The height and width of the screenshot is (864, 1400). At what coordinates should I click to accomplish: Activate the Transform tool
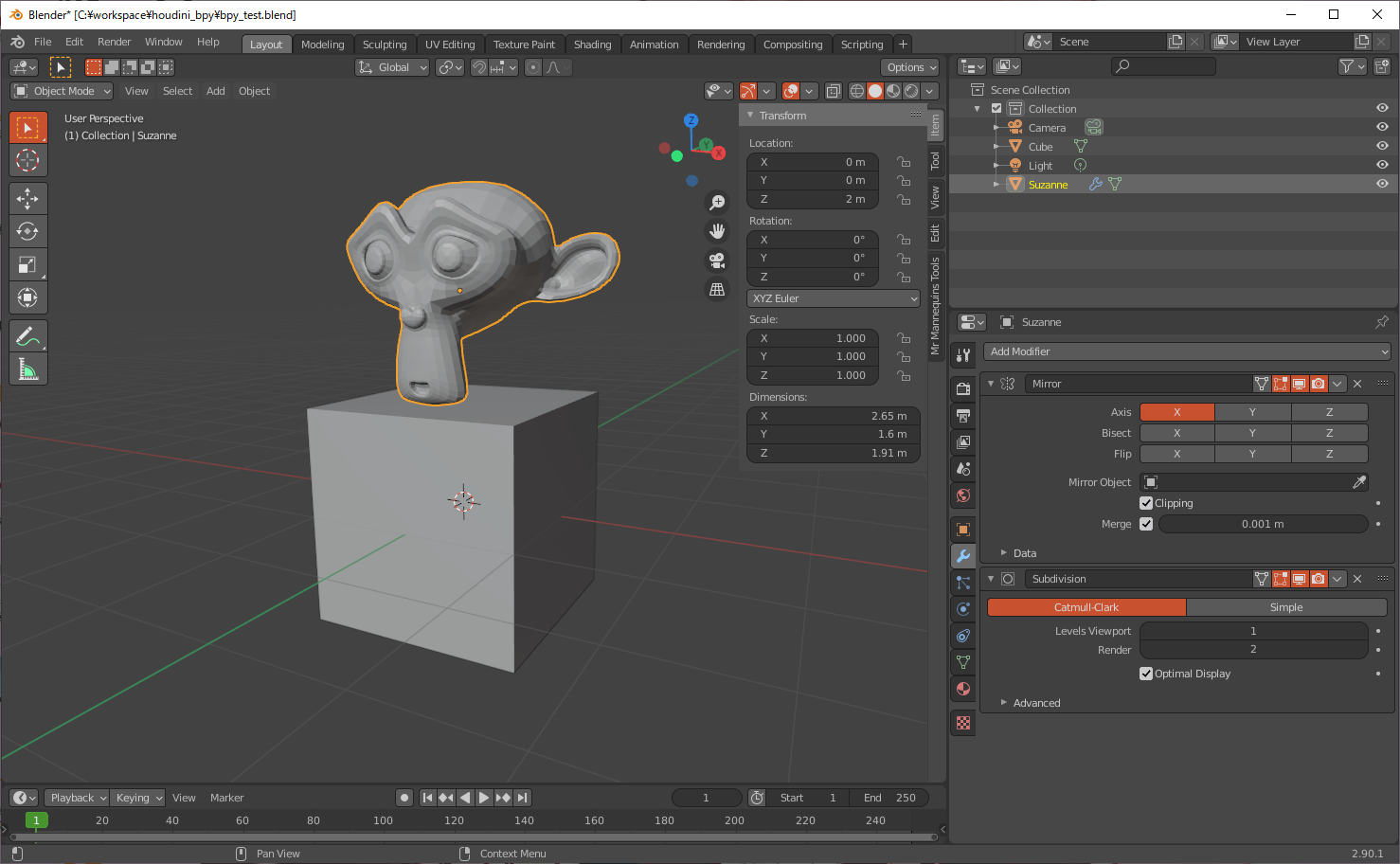(27, 297)
